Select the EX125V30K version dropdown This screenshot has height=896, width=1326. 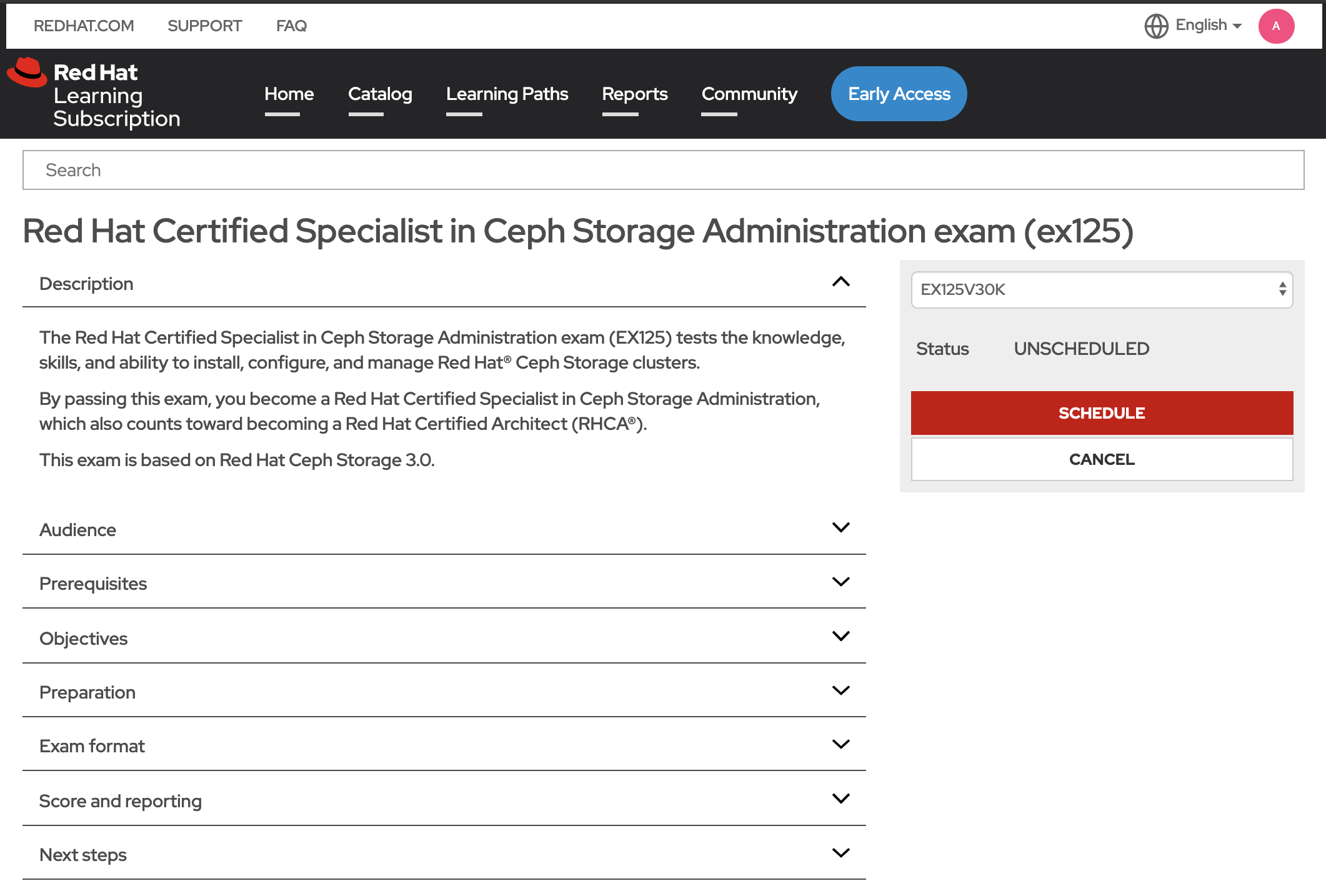coord(1100,290)
